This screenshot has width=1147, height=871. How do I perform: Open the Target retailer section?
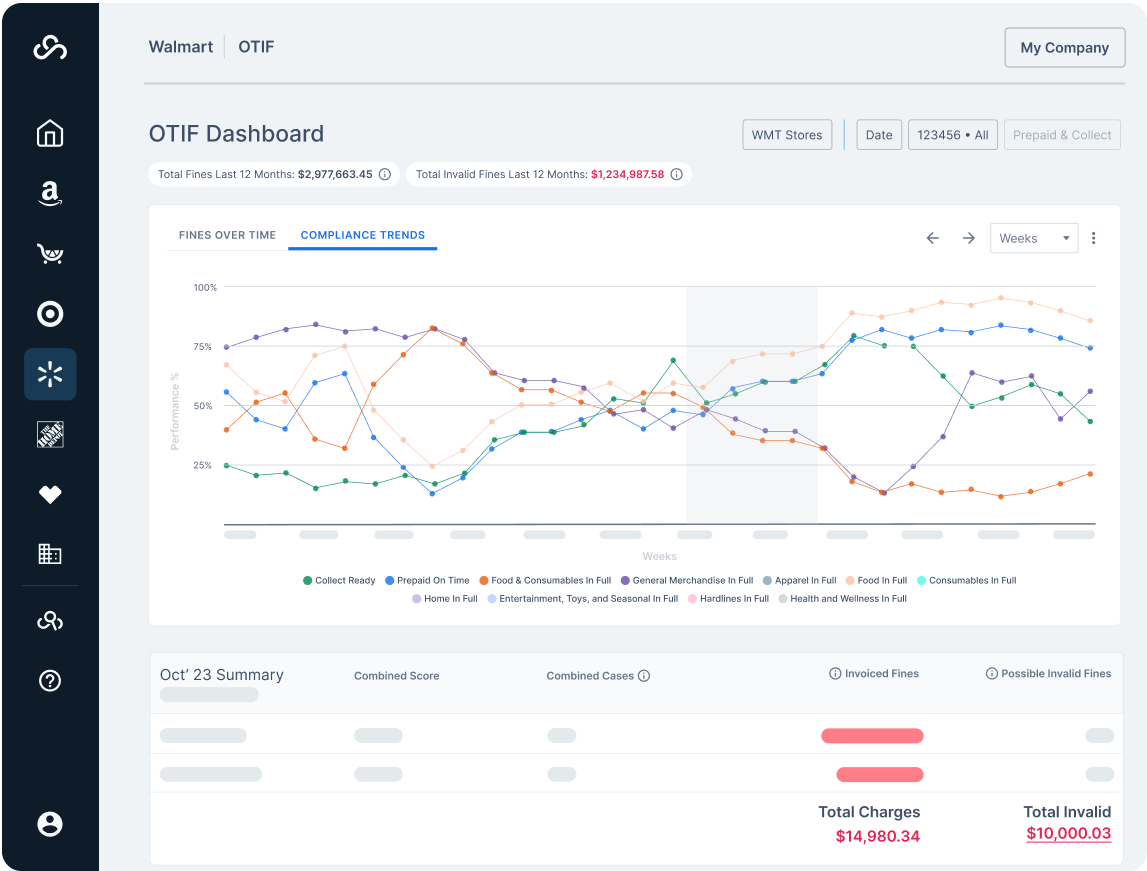pos(50,314)
